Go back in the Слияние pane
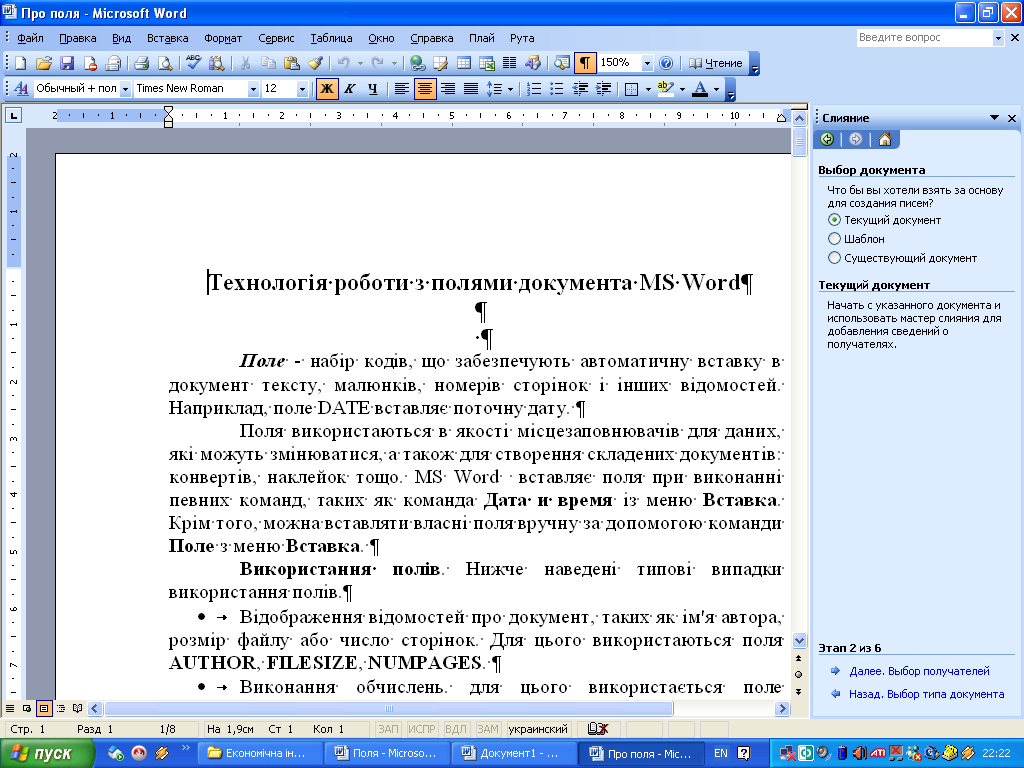The height and width of the screenshot is (768, 1024). pyautogui.click(x=827, y=139)
